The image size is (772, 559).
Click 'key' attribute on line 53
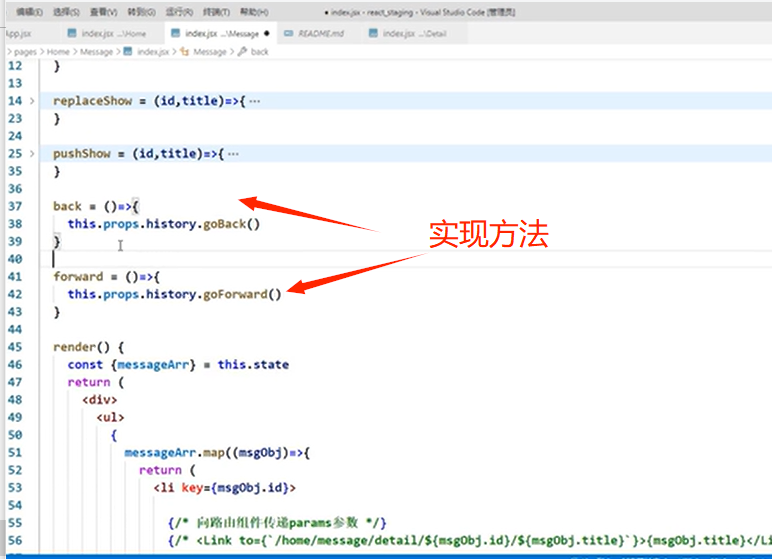(x=192, y=488)
